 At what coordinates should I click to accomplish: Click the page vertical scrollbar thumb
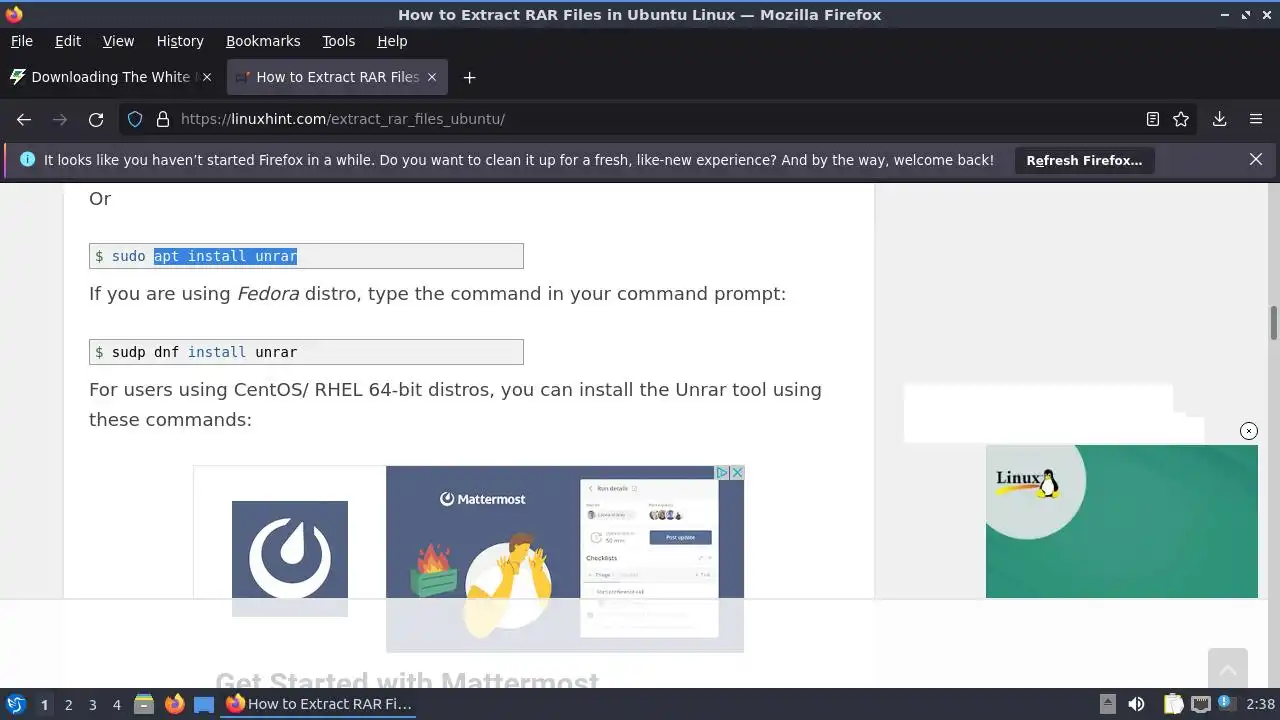[x=1274, y=324]
